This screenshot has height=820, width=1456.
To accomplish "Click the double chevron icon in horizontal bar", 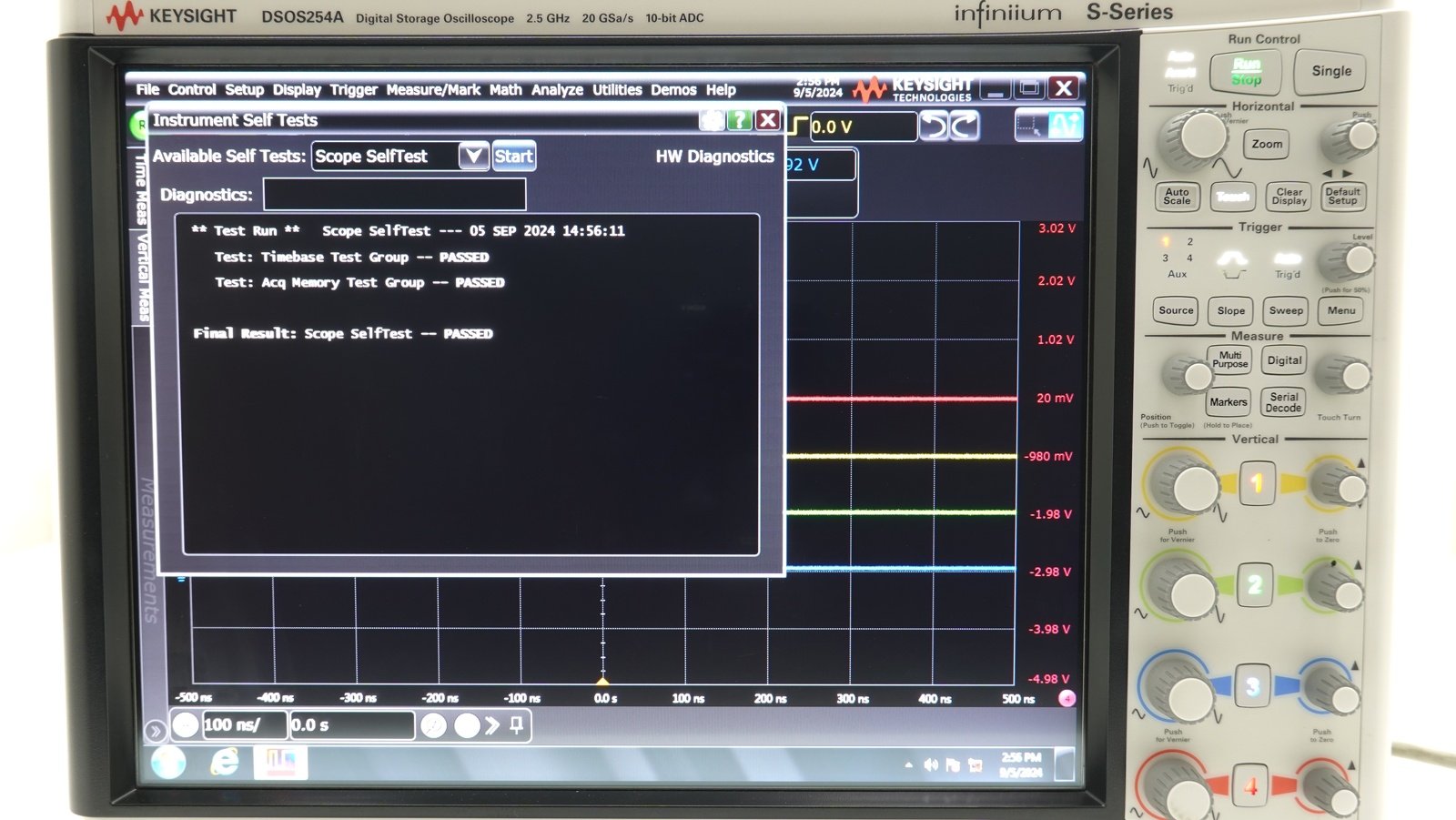I will point(492,725).
